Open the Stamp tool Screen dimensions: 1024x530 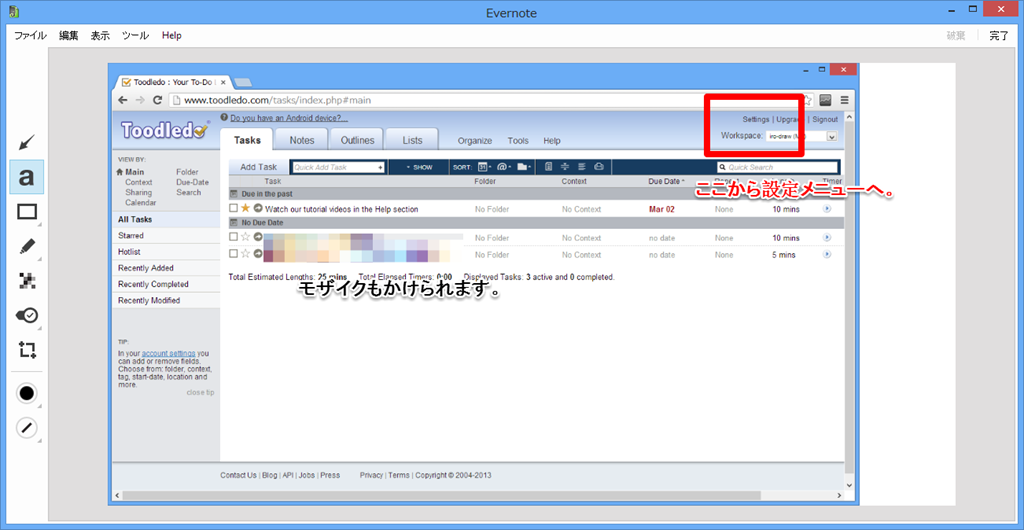click(x=27, y=316)
